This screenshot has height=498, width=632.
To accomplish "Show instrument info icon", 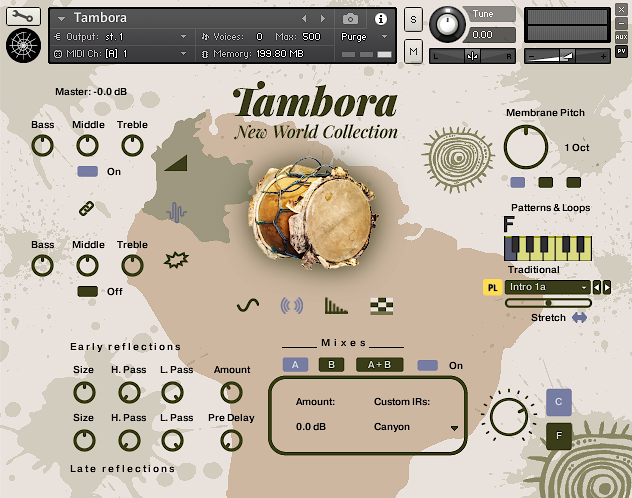I will click(380, 19).
